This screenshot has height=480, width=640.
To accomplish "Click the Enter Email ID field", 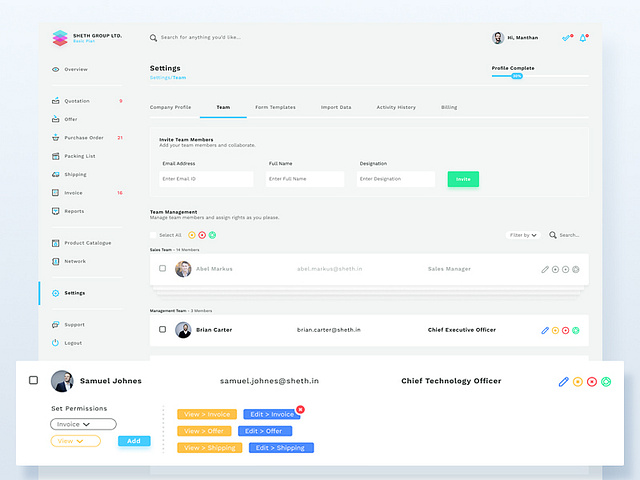I will click(x=206, y=179).
